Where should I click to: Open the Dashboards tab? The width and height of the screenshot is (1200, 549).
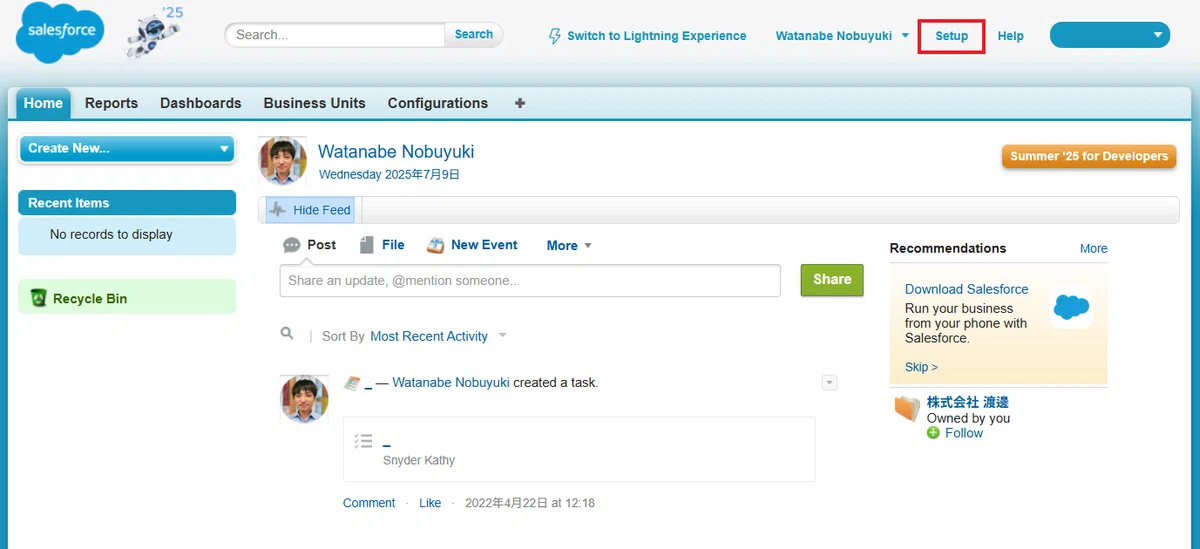(x=201, y=103)
